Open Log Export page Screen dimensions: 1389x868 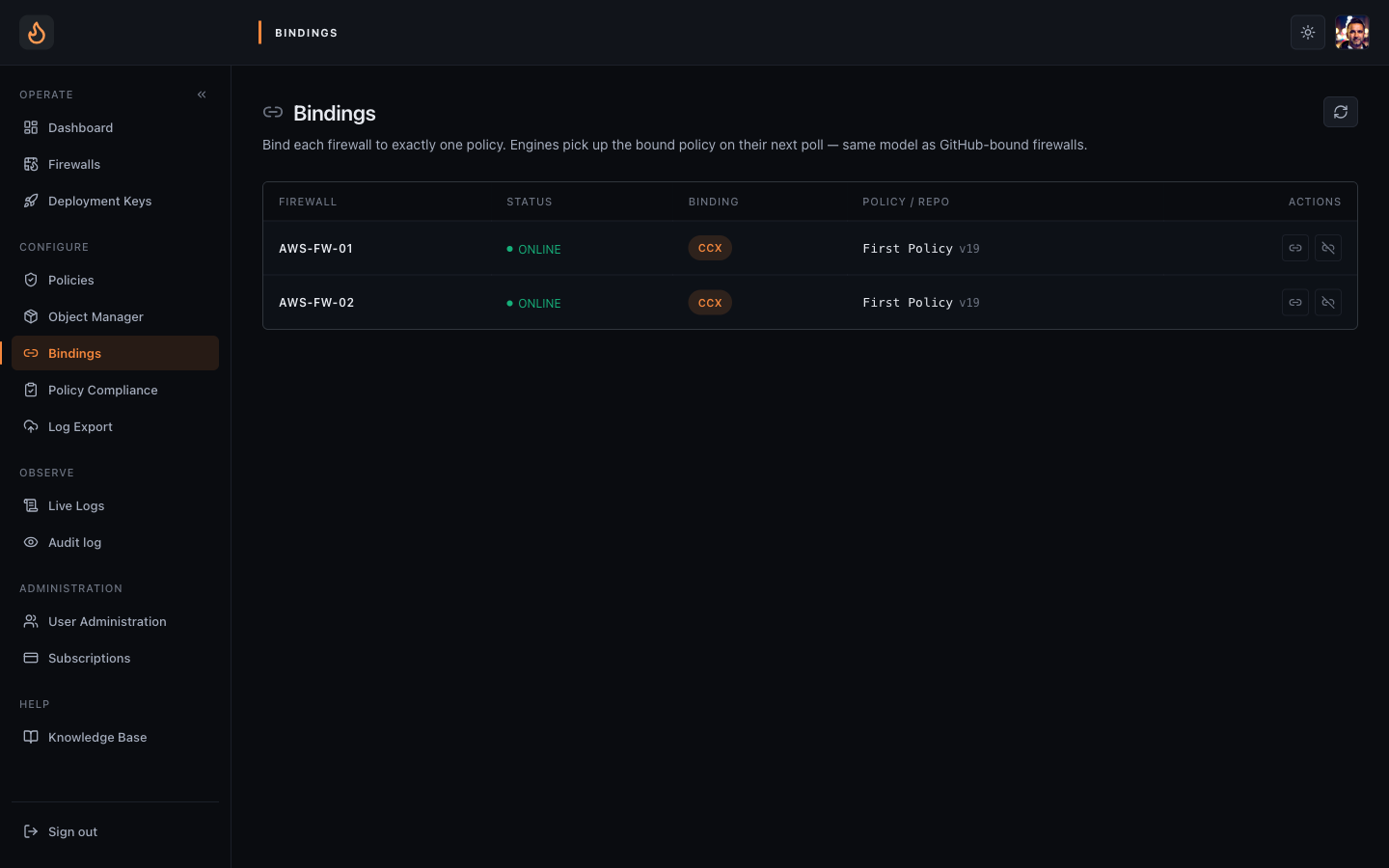point(115,426)
